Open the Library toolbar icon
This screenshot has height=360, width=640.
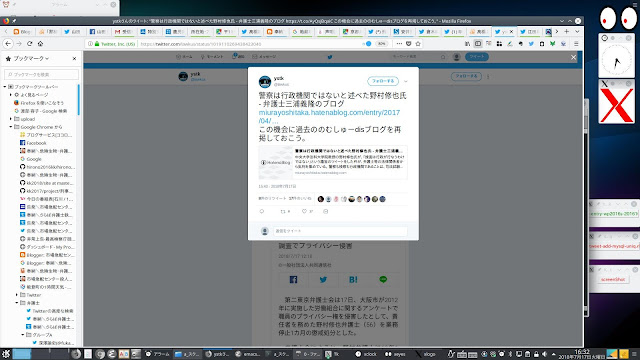tap(467, 44)
